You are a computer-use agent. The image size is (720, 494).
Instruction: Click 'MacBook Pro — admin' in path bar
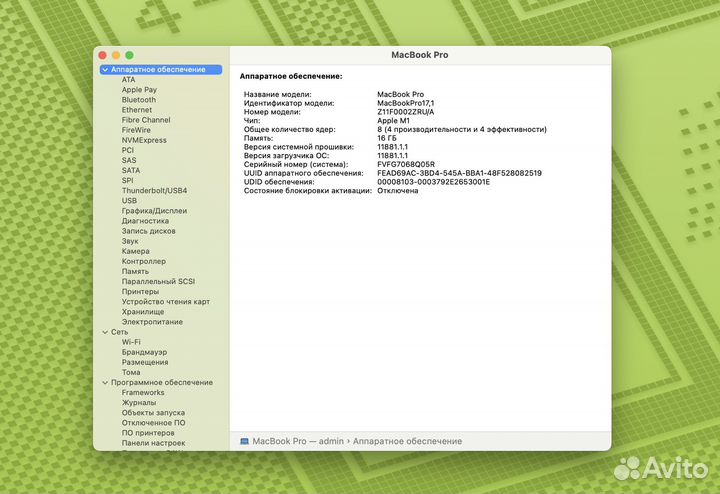[298, 441]
